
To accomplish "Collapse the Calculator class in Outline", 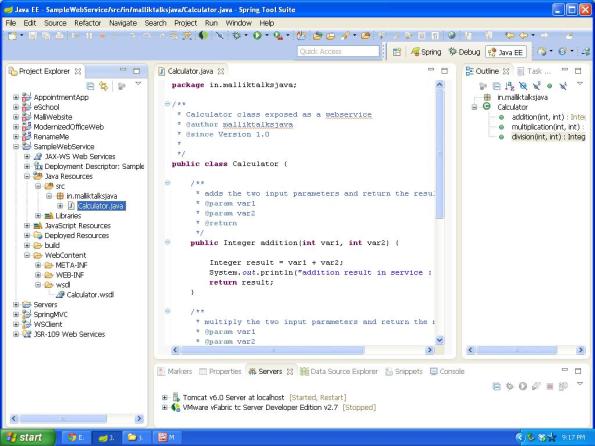I will point(474,107).
